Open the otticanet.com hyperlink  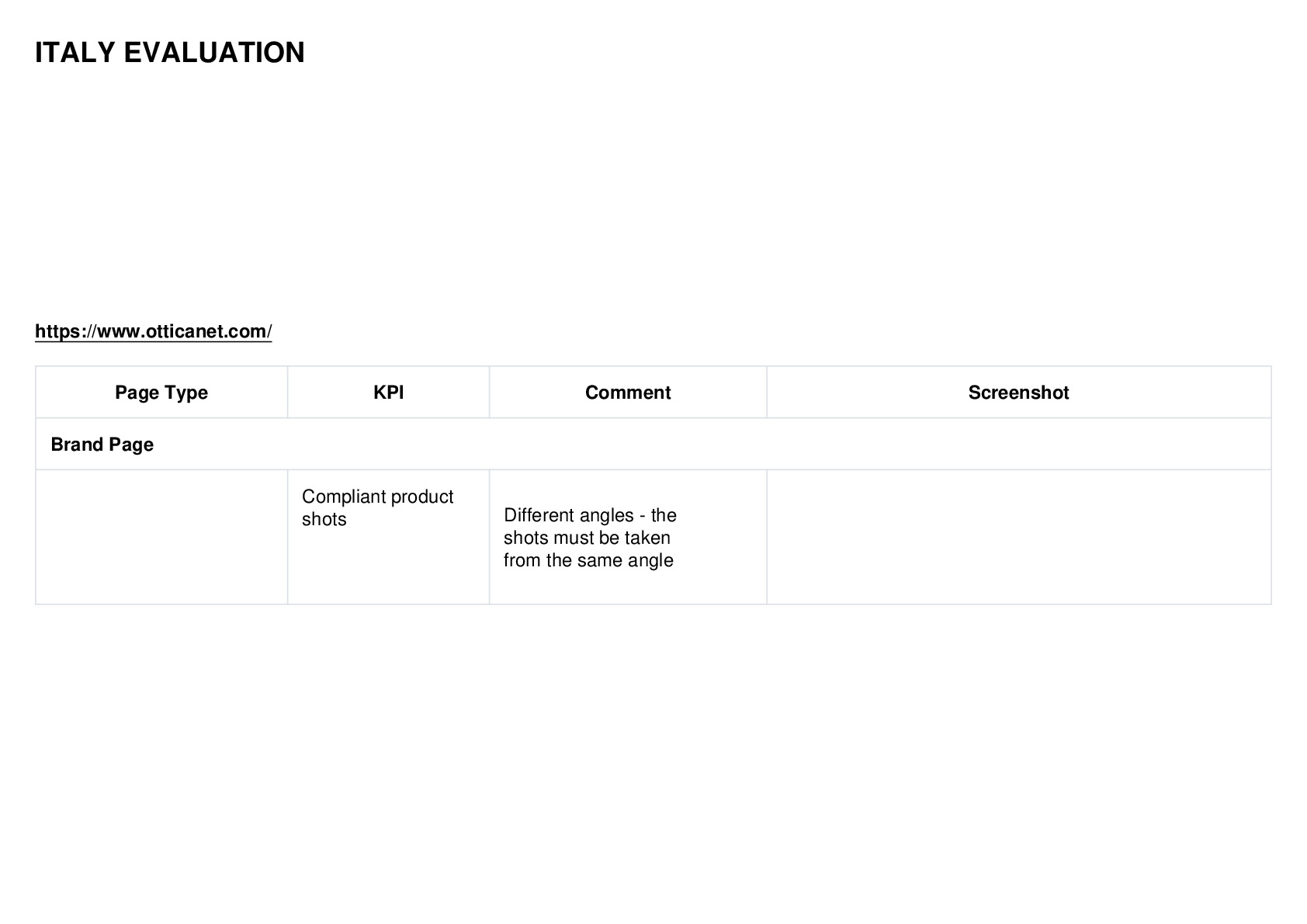point(153,331)
